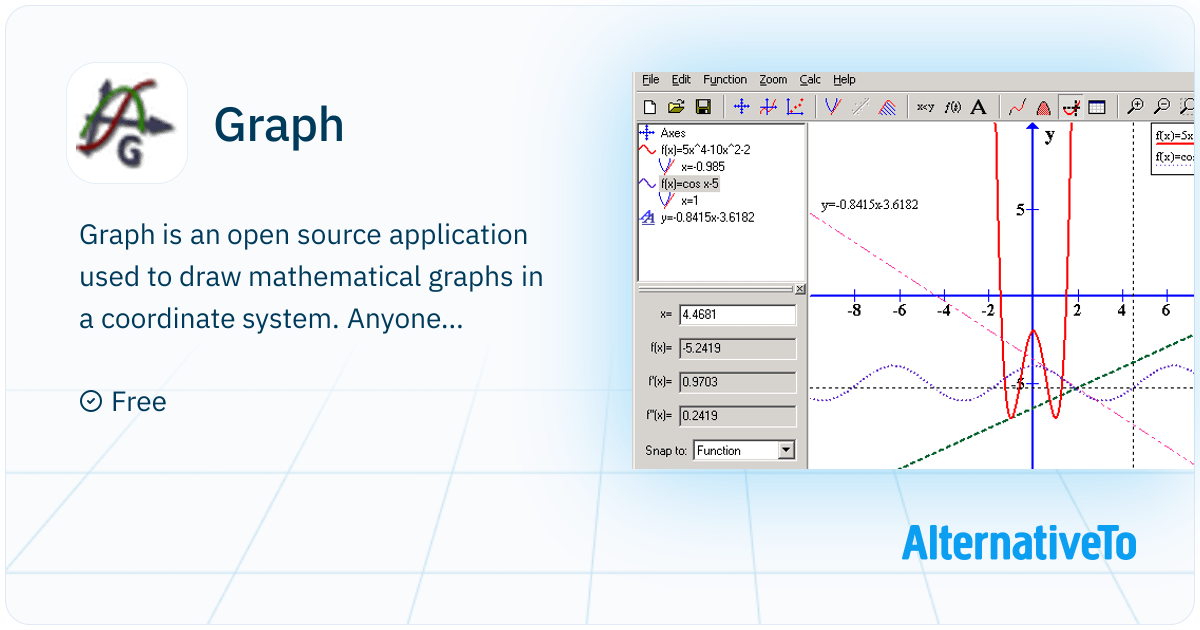The image size is (1200, 630).
Task: Open the File menu
Action: 651,80
